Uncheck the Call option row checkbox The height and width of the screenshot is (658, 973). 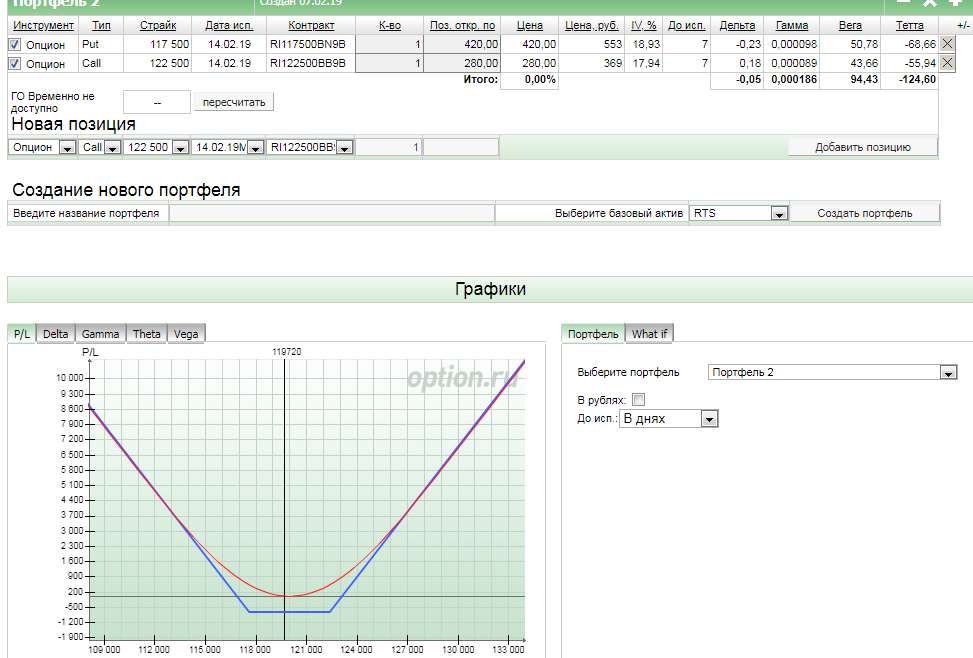click(14, 63)
